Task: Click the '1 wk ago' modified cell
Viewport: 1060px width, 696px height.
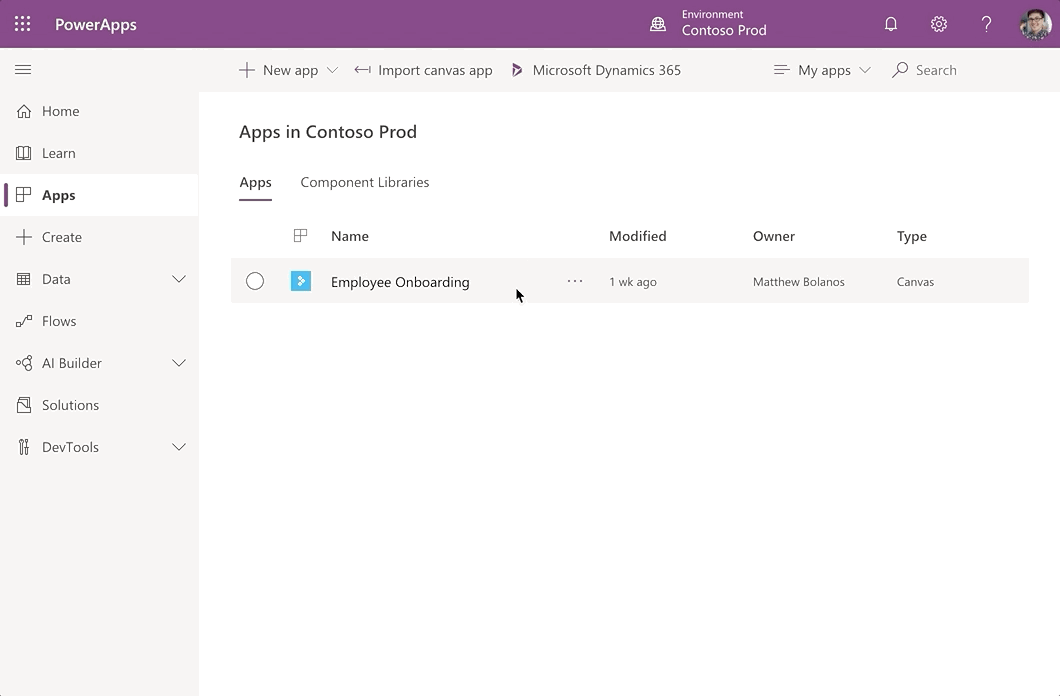Action: (x=633, y=282)
